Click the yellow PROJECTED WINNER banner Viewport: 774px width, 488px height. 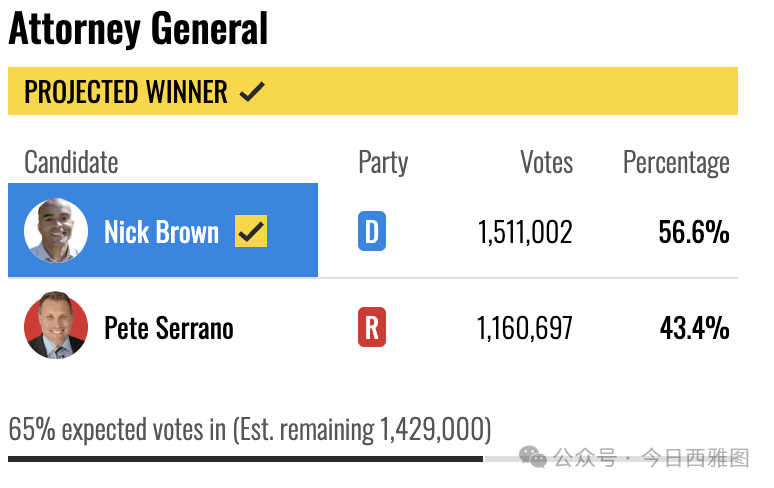(373, 91)
